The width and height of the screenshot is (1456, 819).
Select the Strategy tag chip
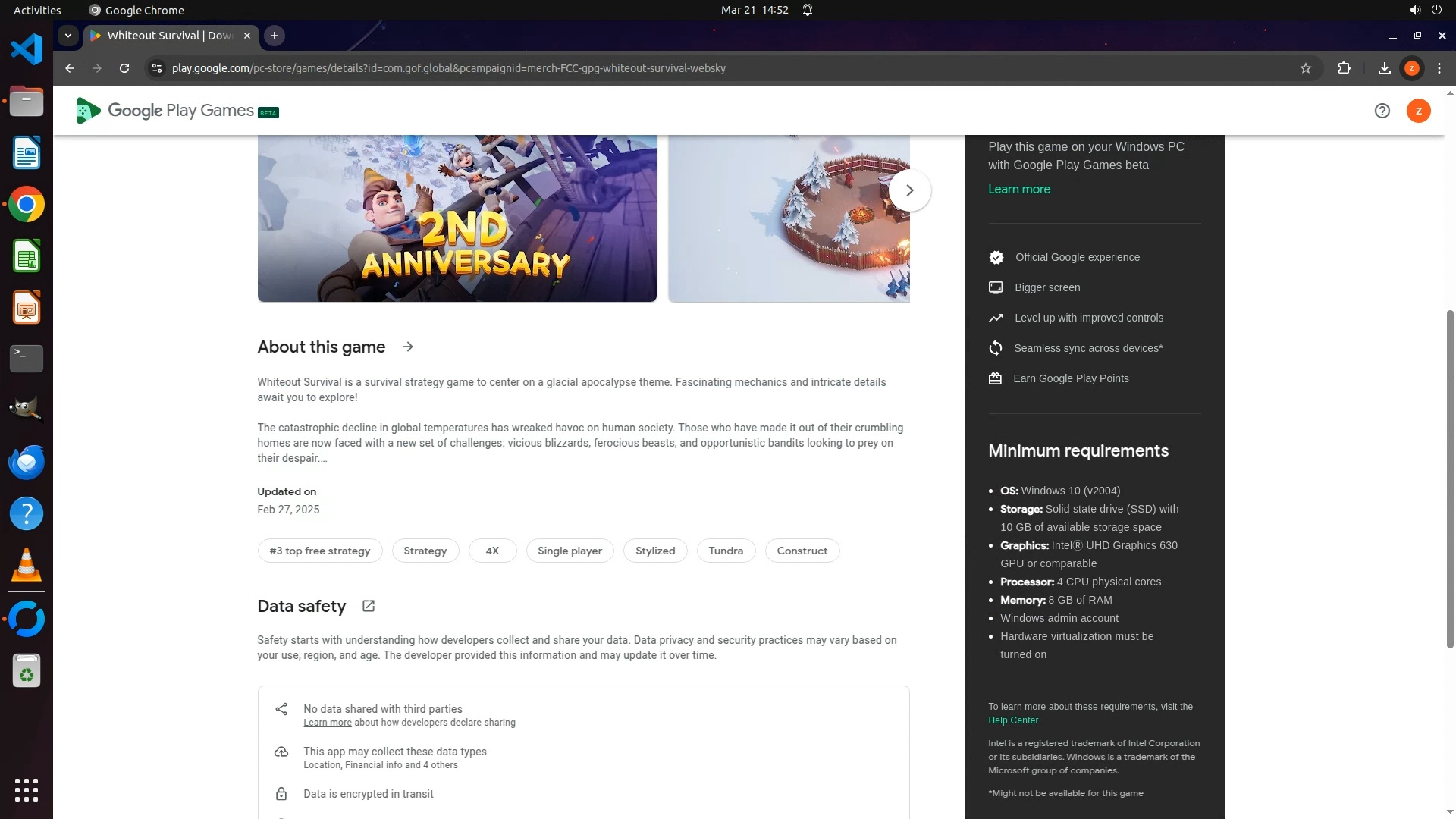(x=425, y=551)
